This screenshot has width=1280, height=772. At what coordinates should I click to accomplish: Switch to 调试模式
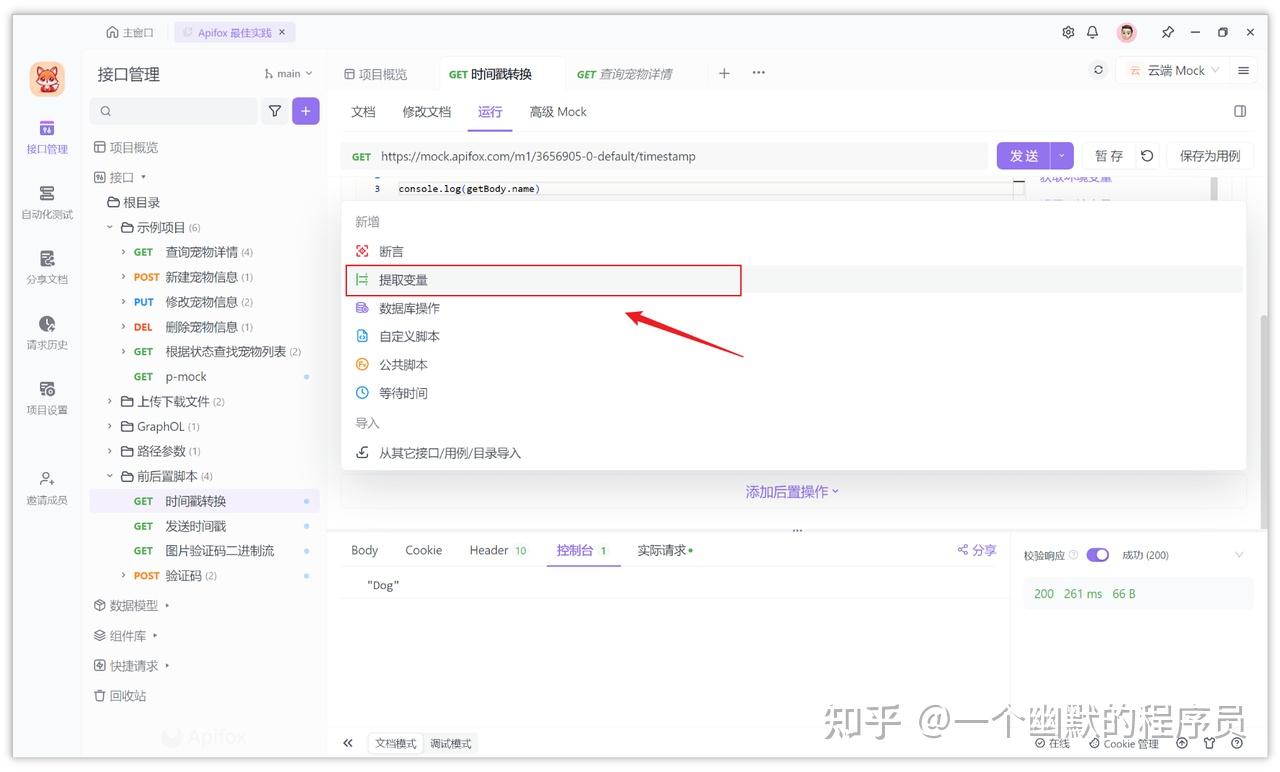click(x=450, y=744)
